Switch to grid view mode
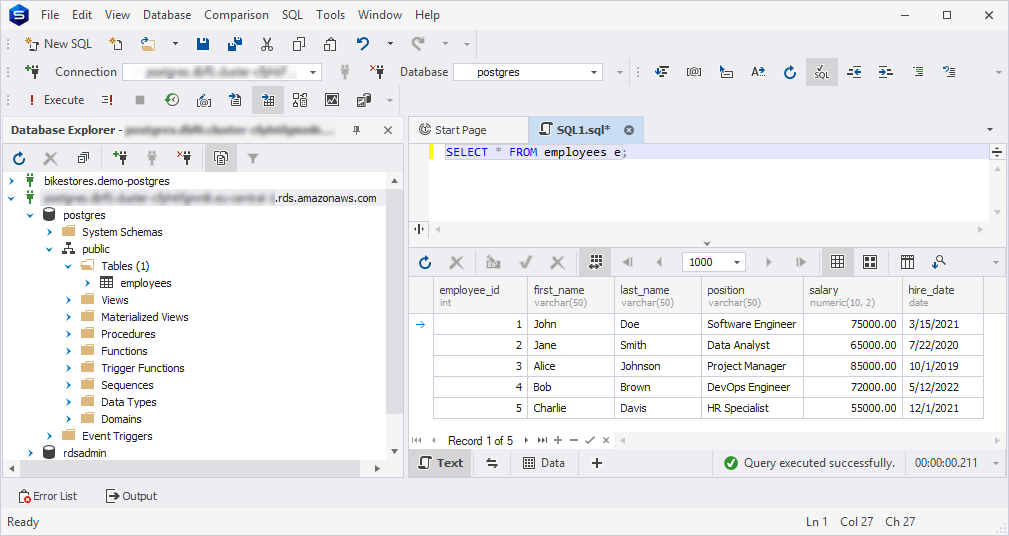 (x=837, y=262)
